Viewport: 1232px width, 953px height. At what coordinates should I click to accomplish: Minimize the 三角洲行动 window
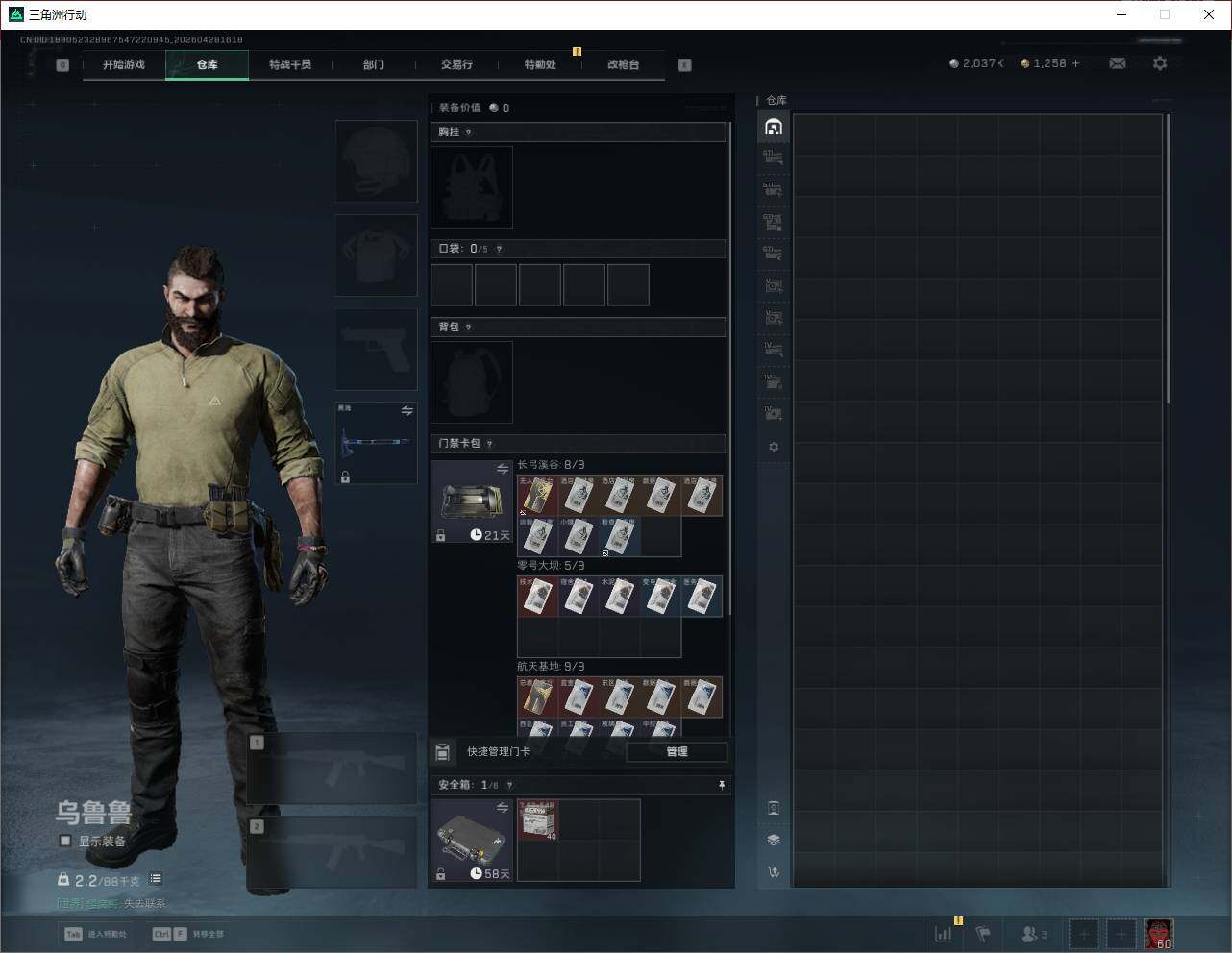tap(1121, 14)
